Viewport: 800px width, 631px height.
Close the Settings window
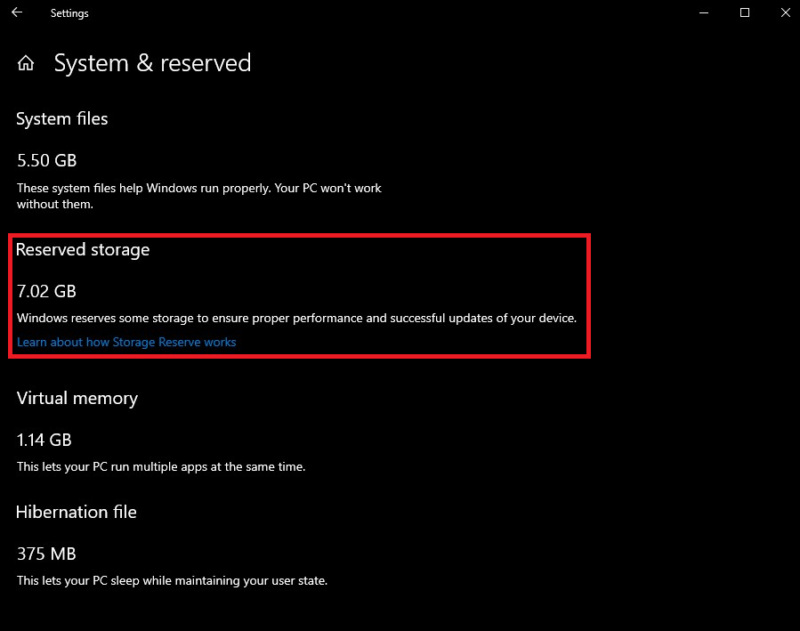click(785, 13)
